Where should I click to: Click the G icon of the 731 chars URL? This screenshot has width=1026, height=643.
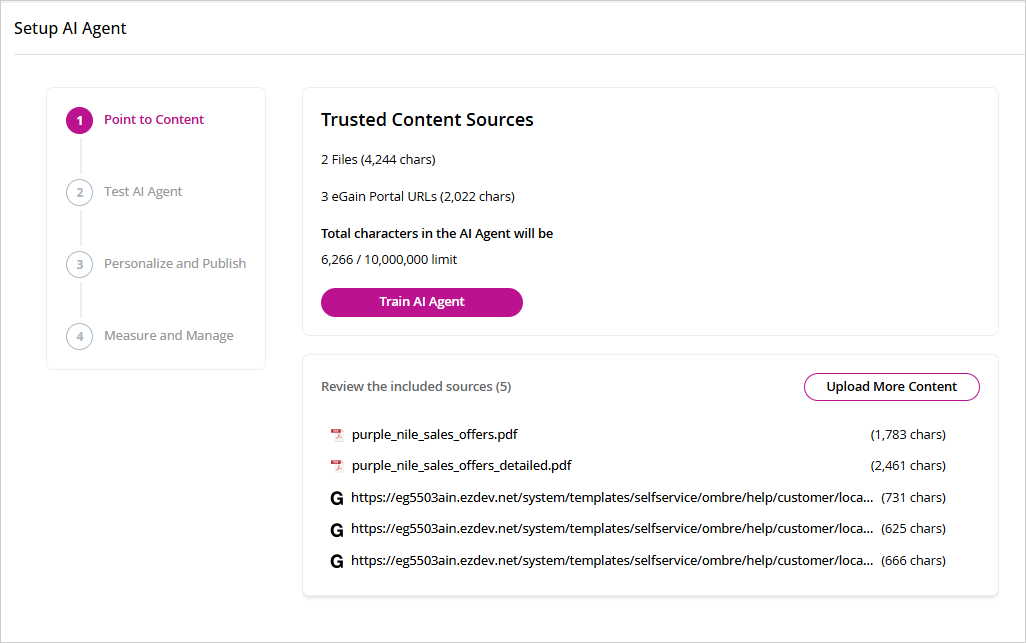tap(336, 498)
